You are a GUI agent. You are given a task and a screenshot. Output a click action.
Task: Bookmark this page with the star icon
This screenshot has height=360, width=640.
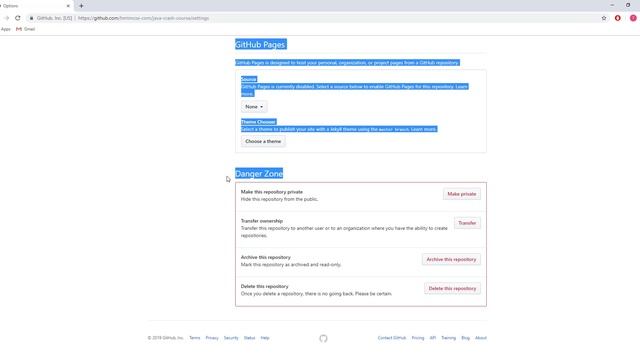604,18
